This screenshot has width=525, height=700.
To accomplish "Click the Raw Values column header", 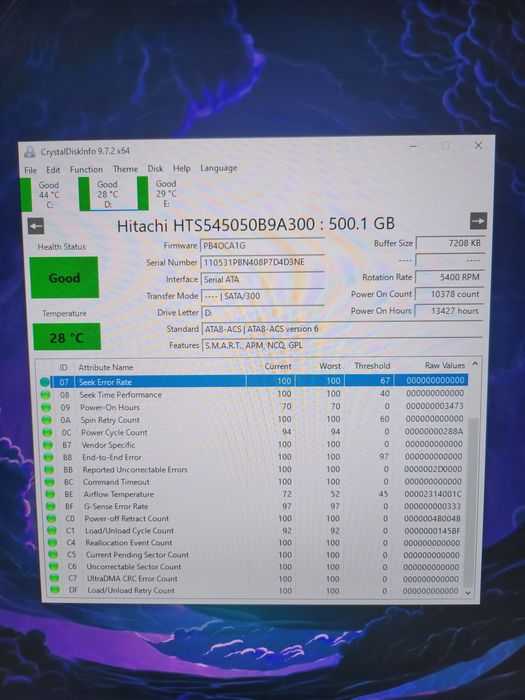I will tap(445, 365).
